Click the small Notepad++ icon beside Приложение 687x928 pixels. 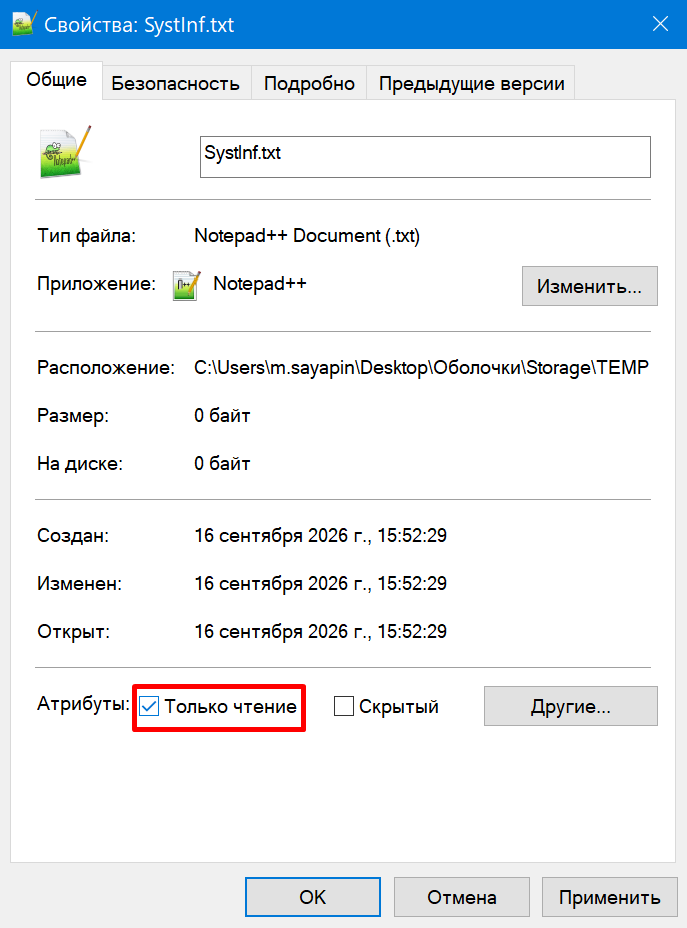186,285
